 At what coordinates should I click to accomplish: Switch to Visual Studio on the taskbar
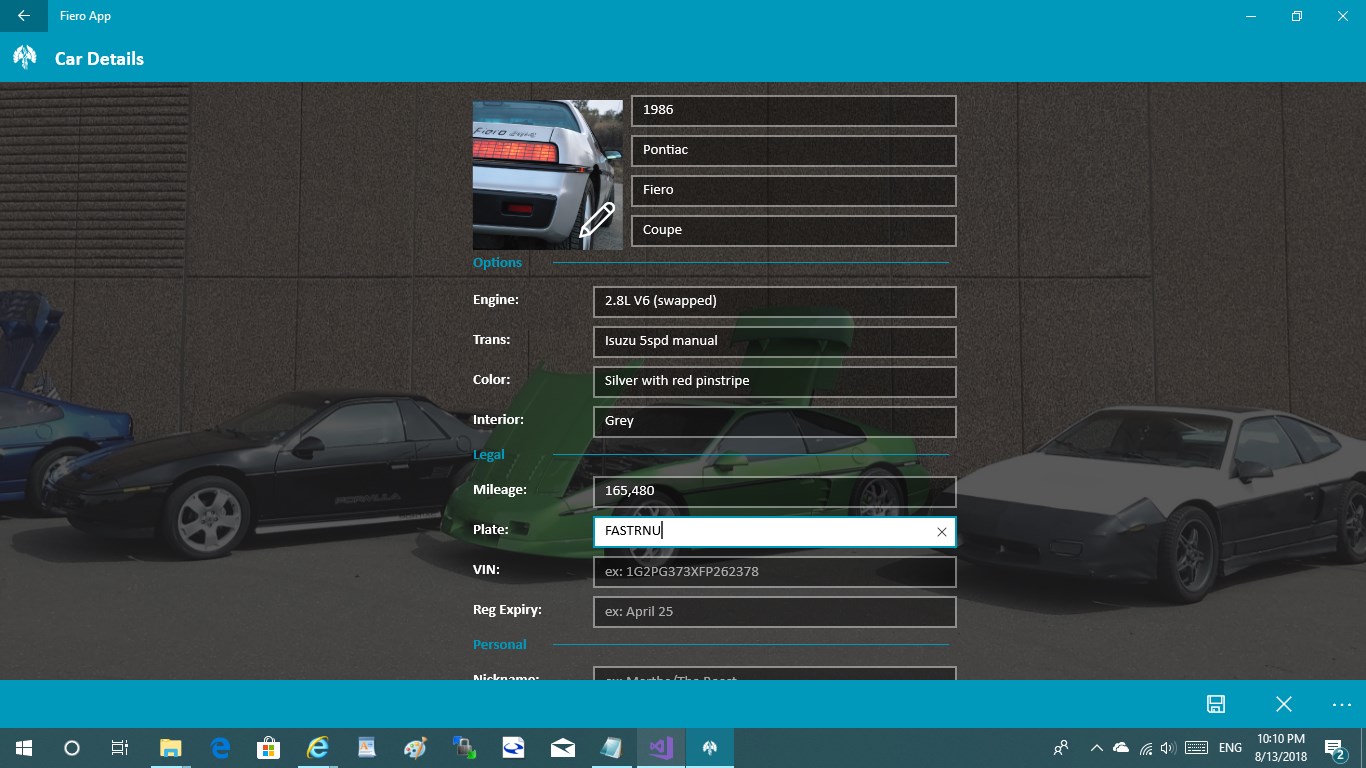pyautogui.click(x=661, y=748)
